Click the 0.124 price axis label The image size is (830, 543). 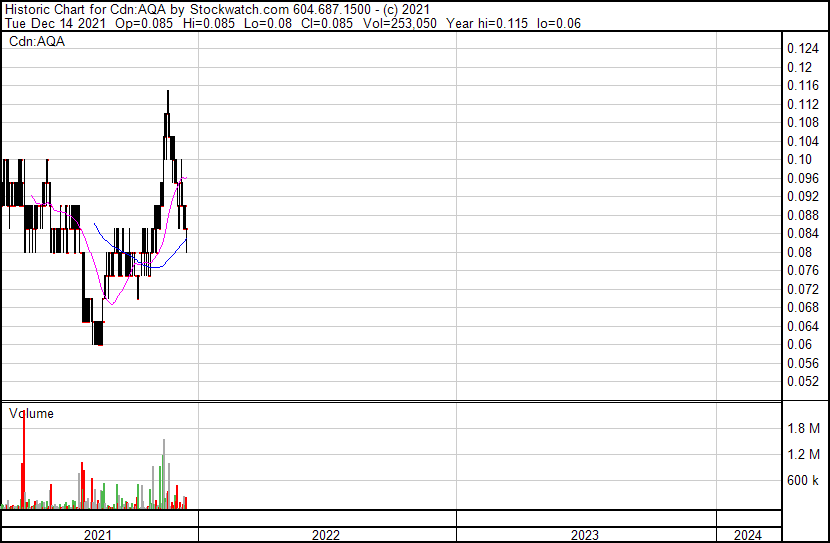[x=803, y=49]
